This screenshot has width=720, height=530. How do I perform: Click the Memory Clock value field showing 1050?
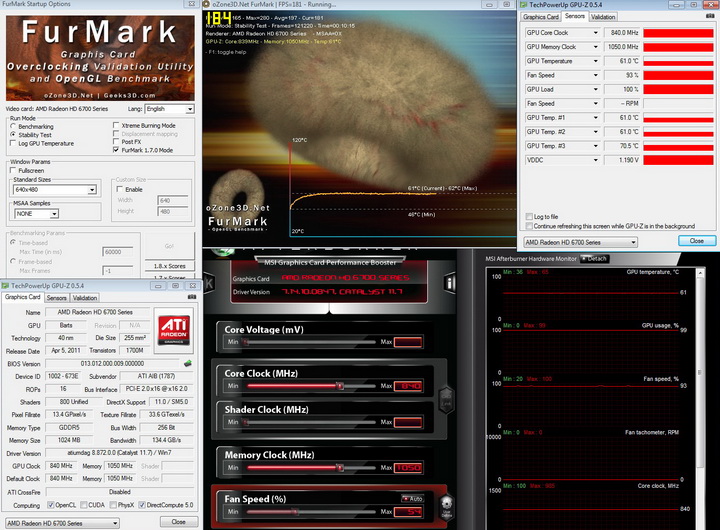(408, 468)
